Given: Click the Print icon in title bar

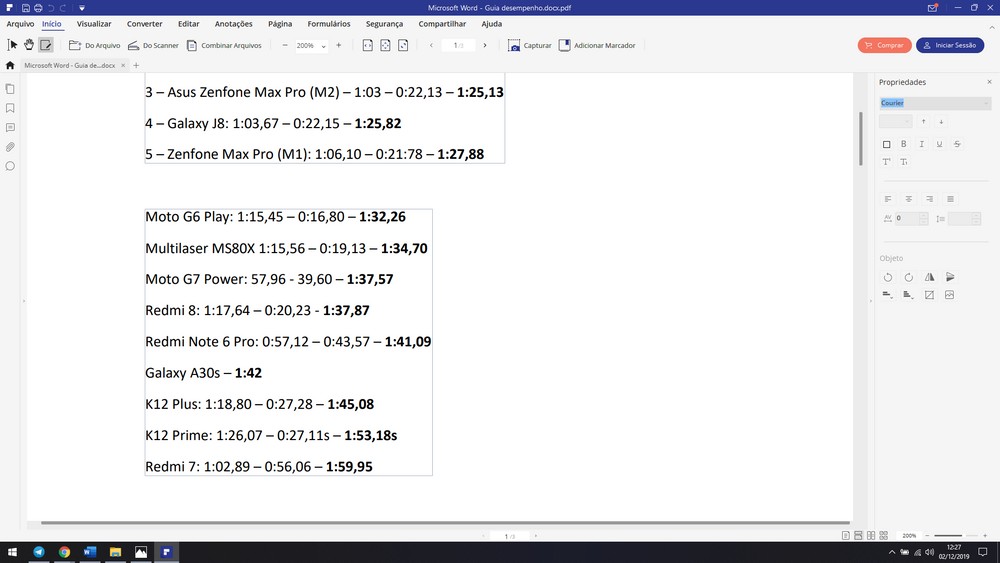Looking at the screenshot, I should pyautogui.click(x=38, y=8).
